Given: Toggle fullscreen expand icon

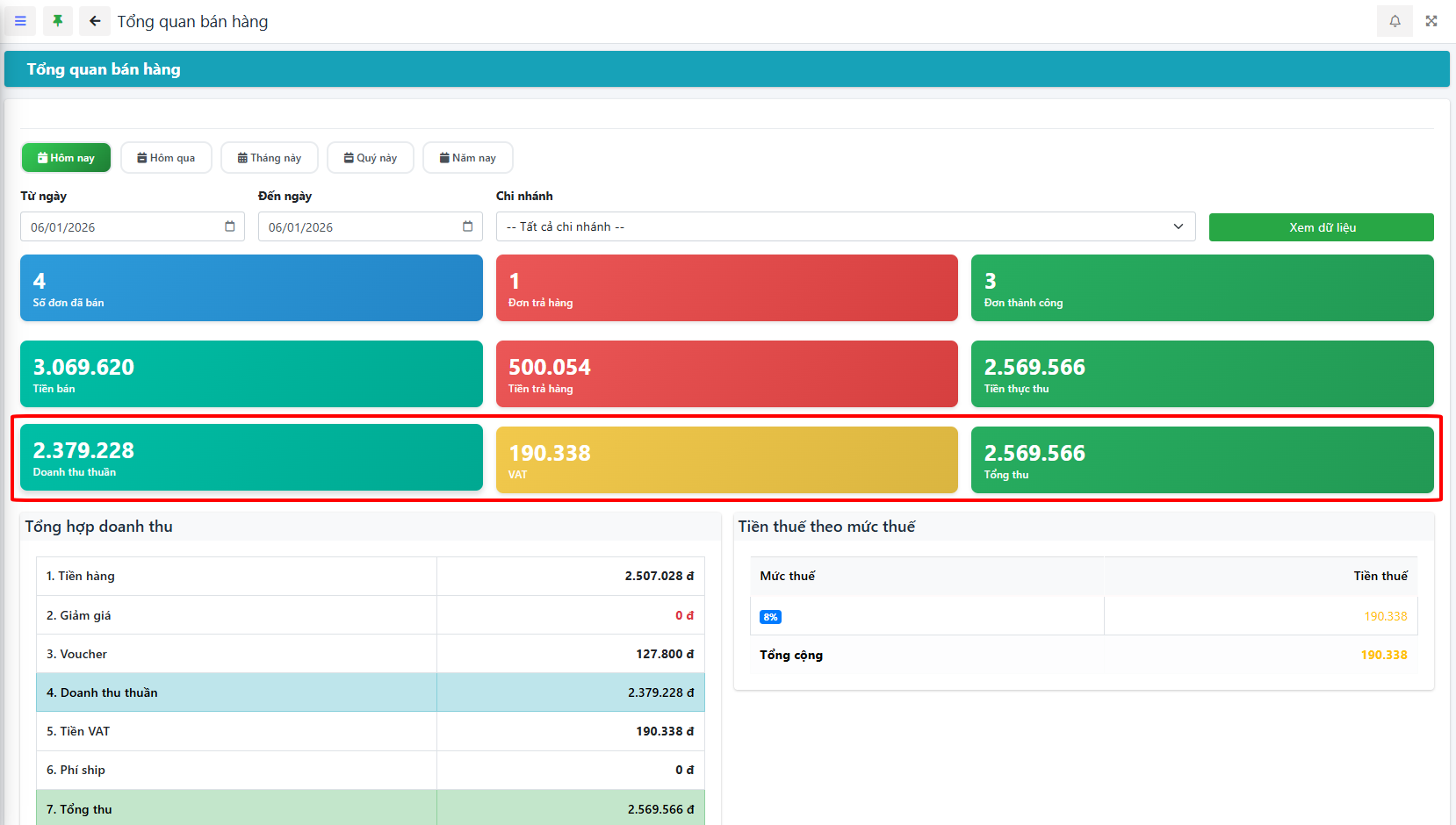Looking at the screenshot, I should pos(1431,21).
